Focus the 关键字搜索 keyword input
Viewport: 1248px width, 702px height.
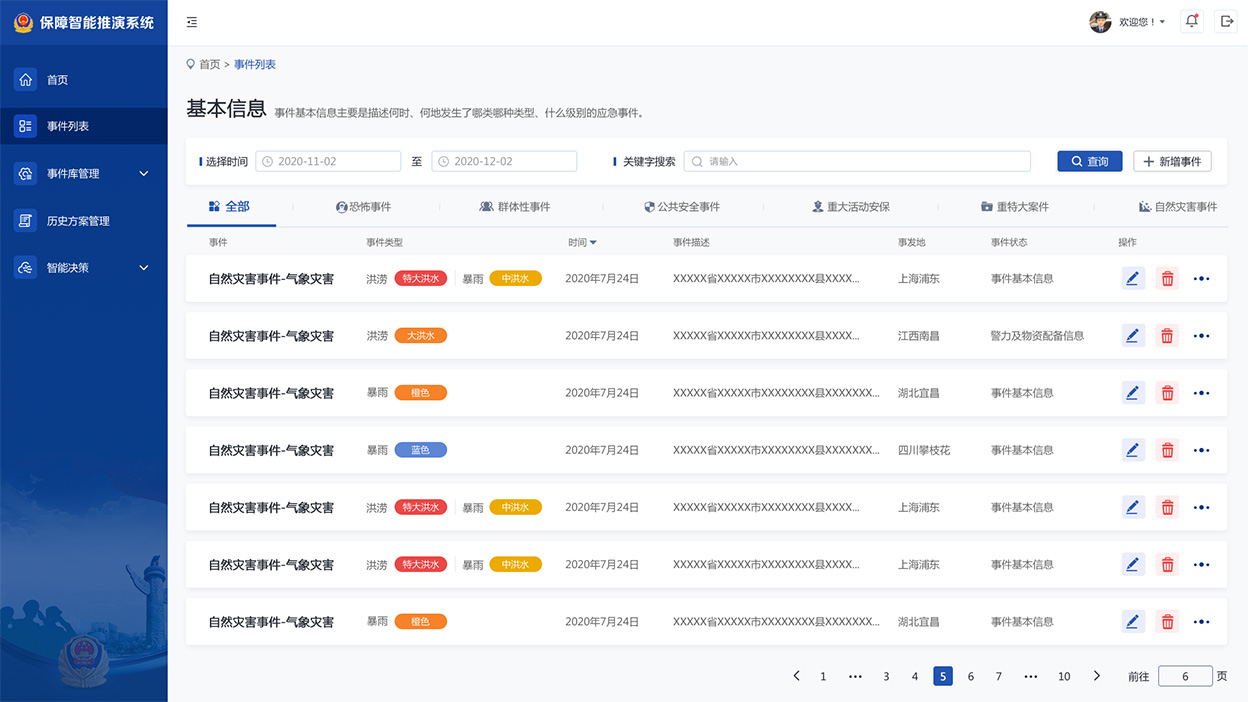pos(857,161)
